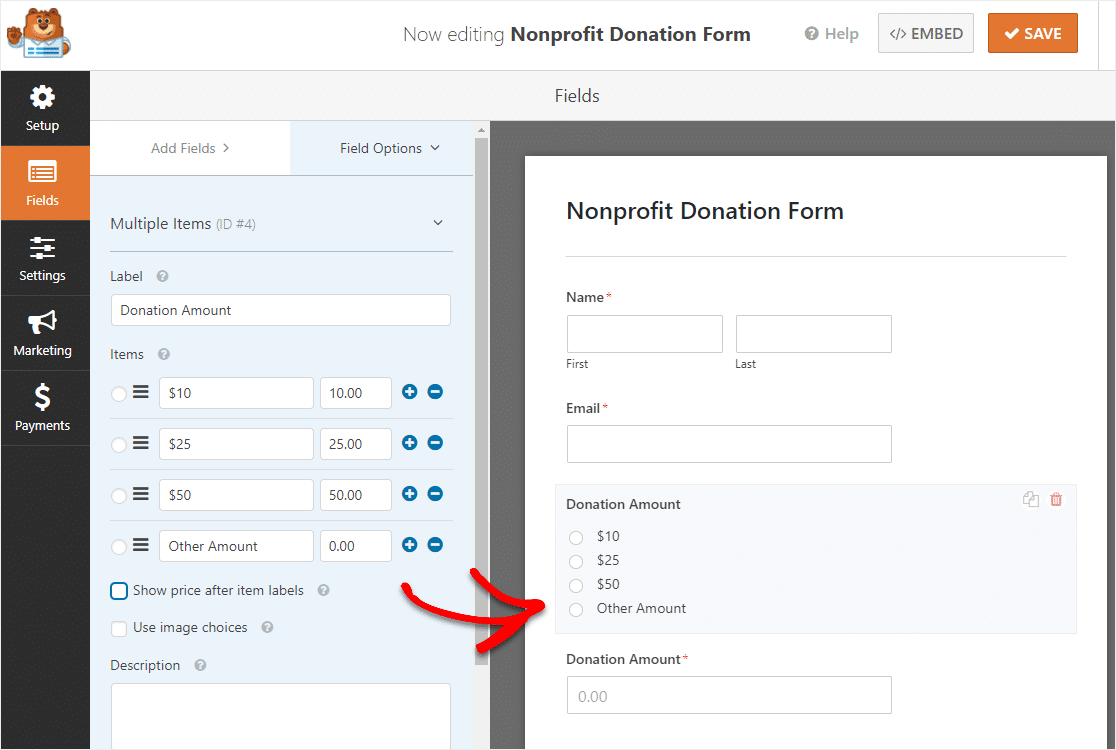Click the Other Amount label input
The image size is (1116, 750).
[x=236, y=546]
